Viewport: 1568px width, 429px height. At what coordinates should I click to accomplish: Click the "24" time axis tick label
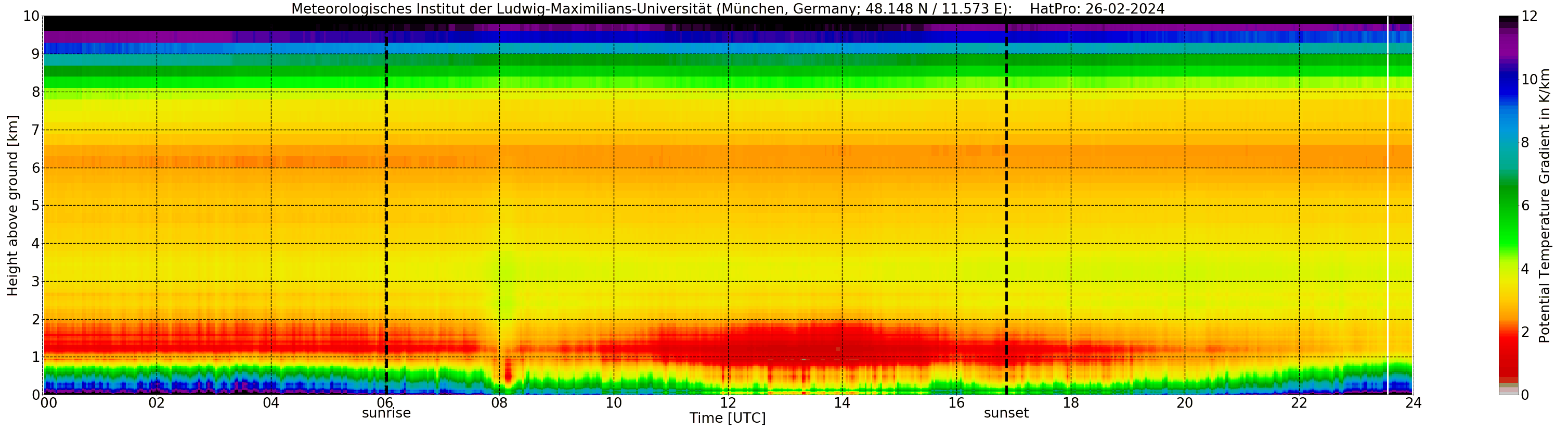1414,403
